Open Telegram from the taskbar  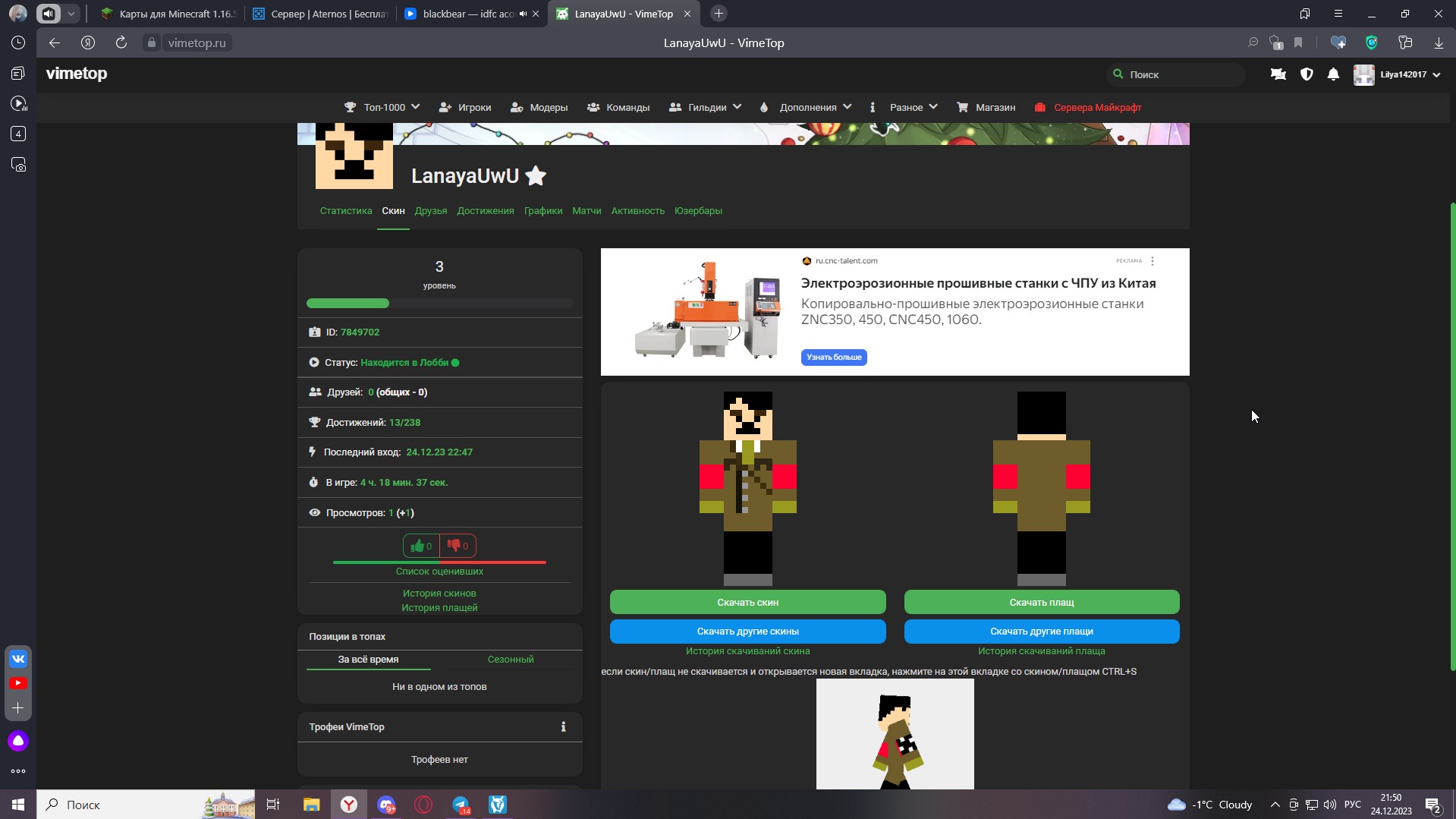(461, 805)
